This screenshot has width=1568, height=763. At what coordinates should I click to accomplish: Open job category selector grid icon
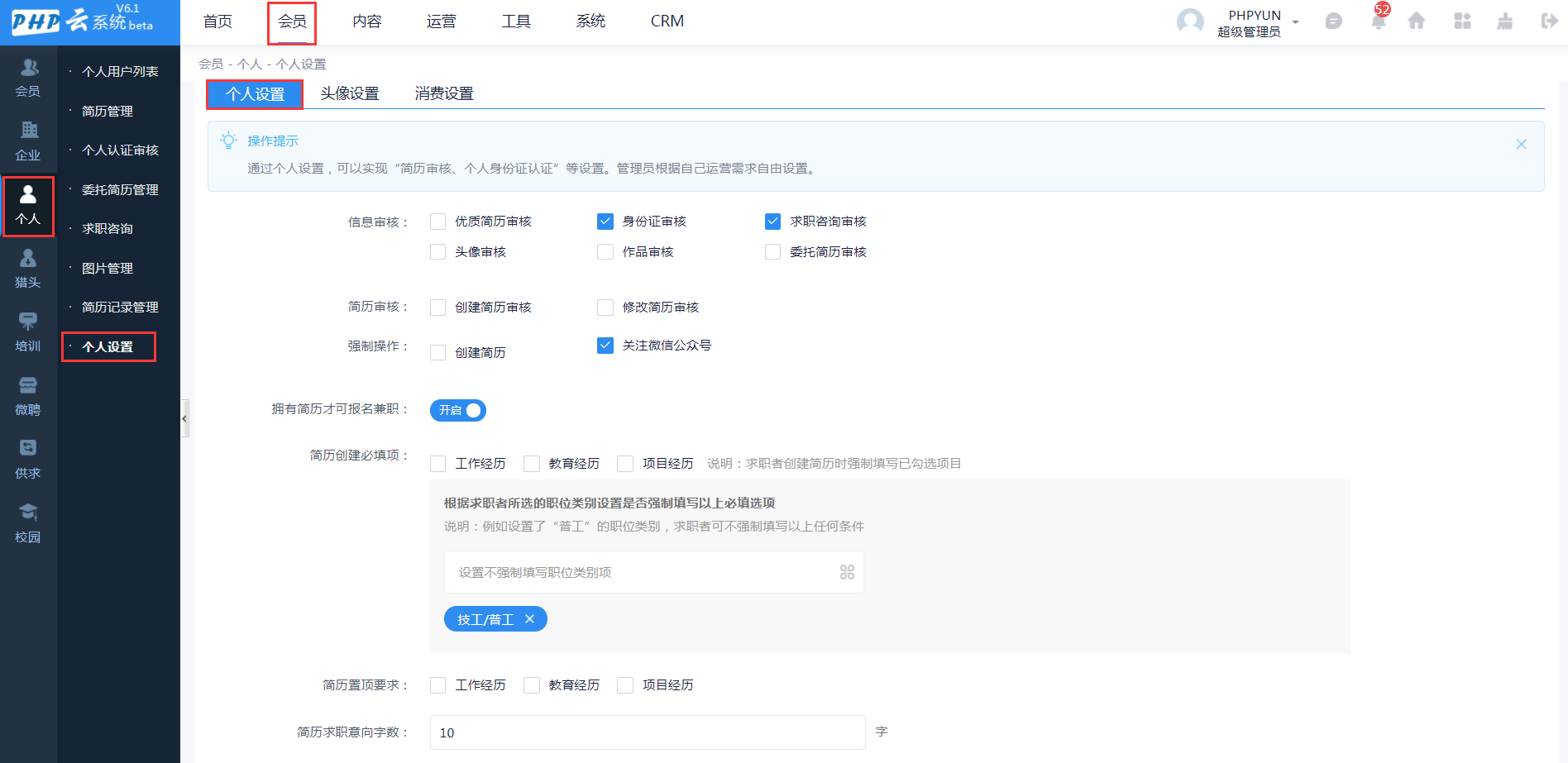pyautogui.click(x=847, y=572)
